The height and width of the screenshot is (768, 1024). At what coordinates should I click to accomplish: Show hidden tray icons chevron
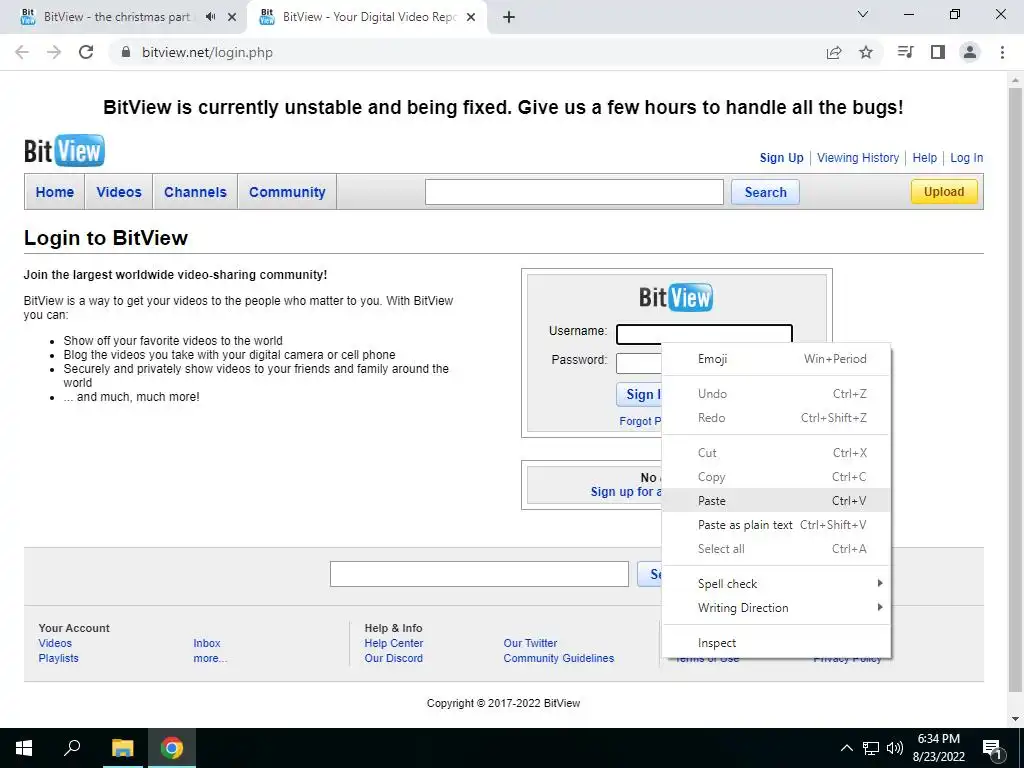click(846, 748)
